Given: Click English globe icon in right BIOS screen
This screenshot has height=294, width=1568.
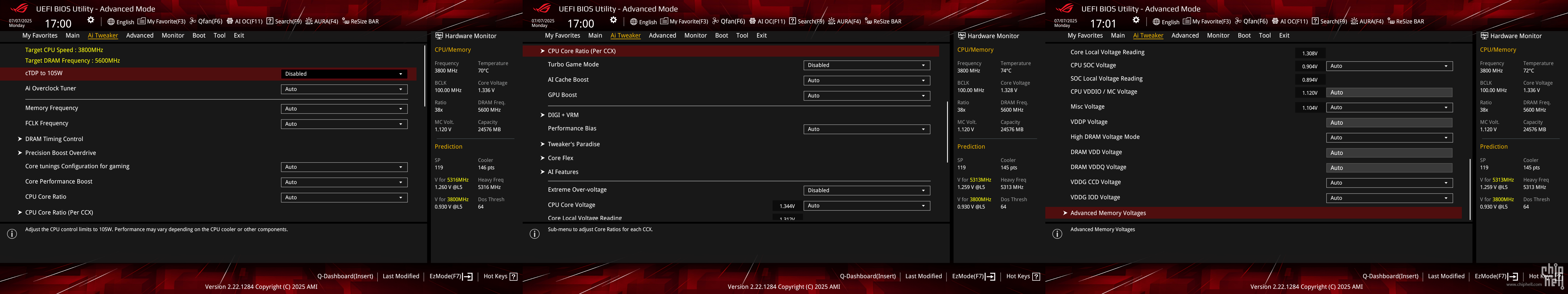Looking at the screenshot, I should (1156, 22).
